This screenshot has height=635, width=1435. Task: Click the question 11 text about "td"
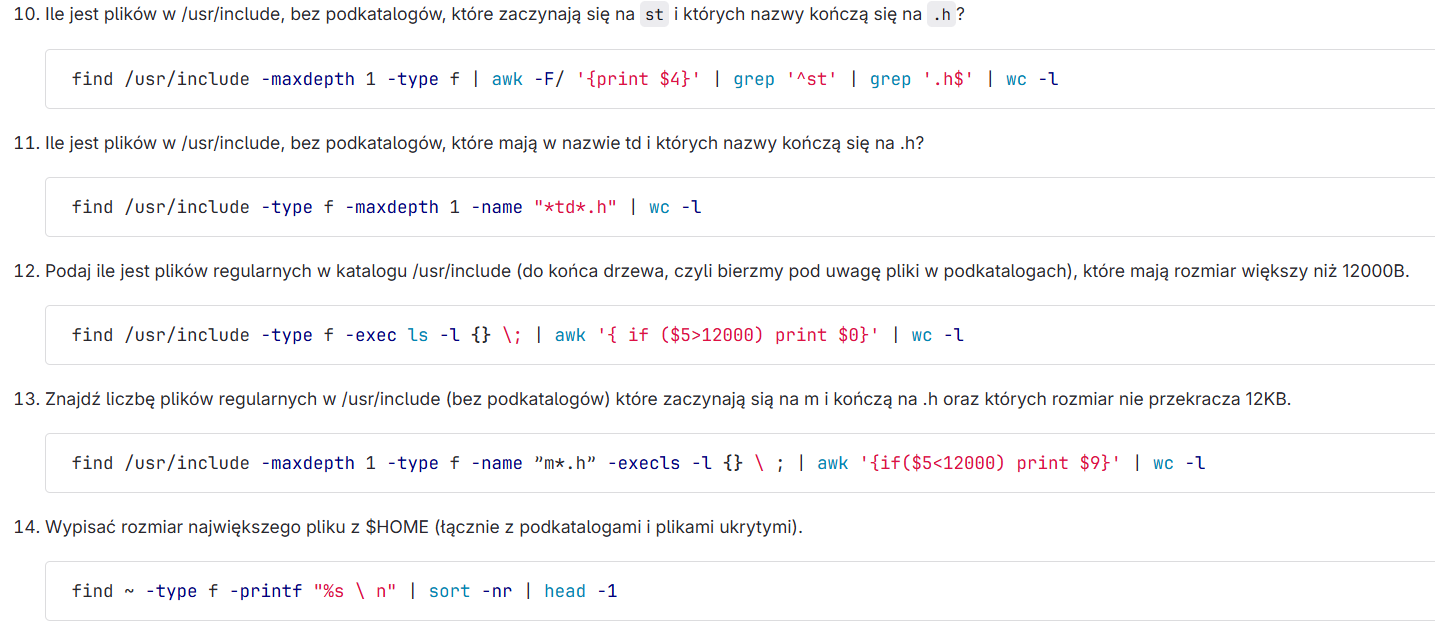point(484,143)
